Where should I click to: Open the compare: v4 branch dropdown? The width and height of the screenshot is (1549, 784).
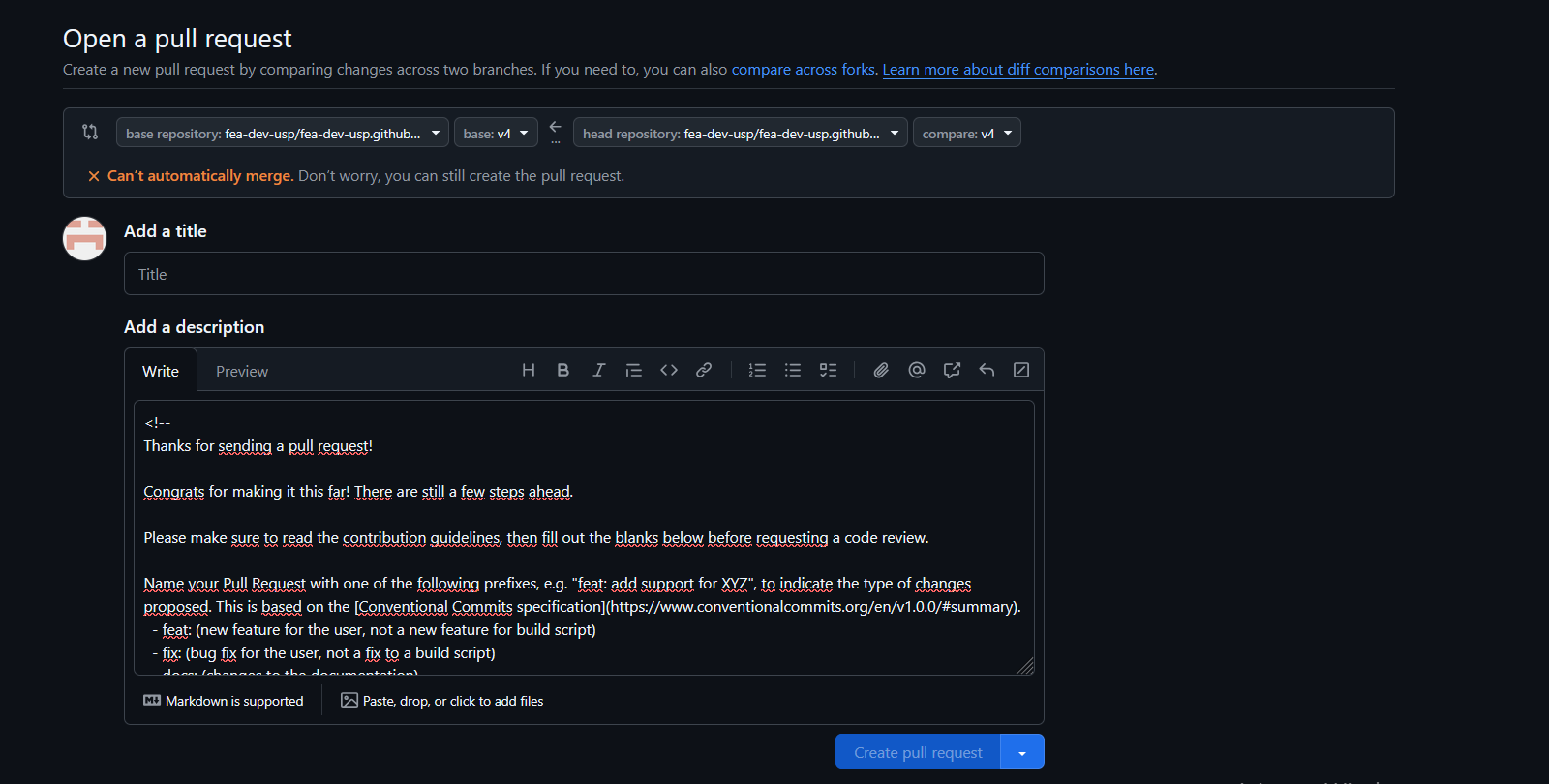pyautogui.click(x=966, y=133)
